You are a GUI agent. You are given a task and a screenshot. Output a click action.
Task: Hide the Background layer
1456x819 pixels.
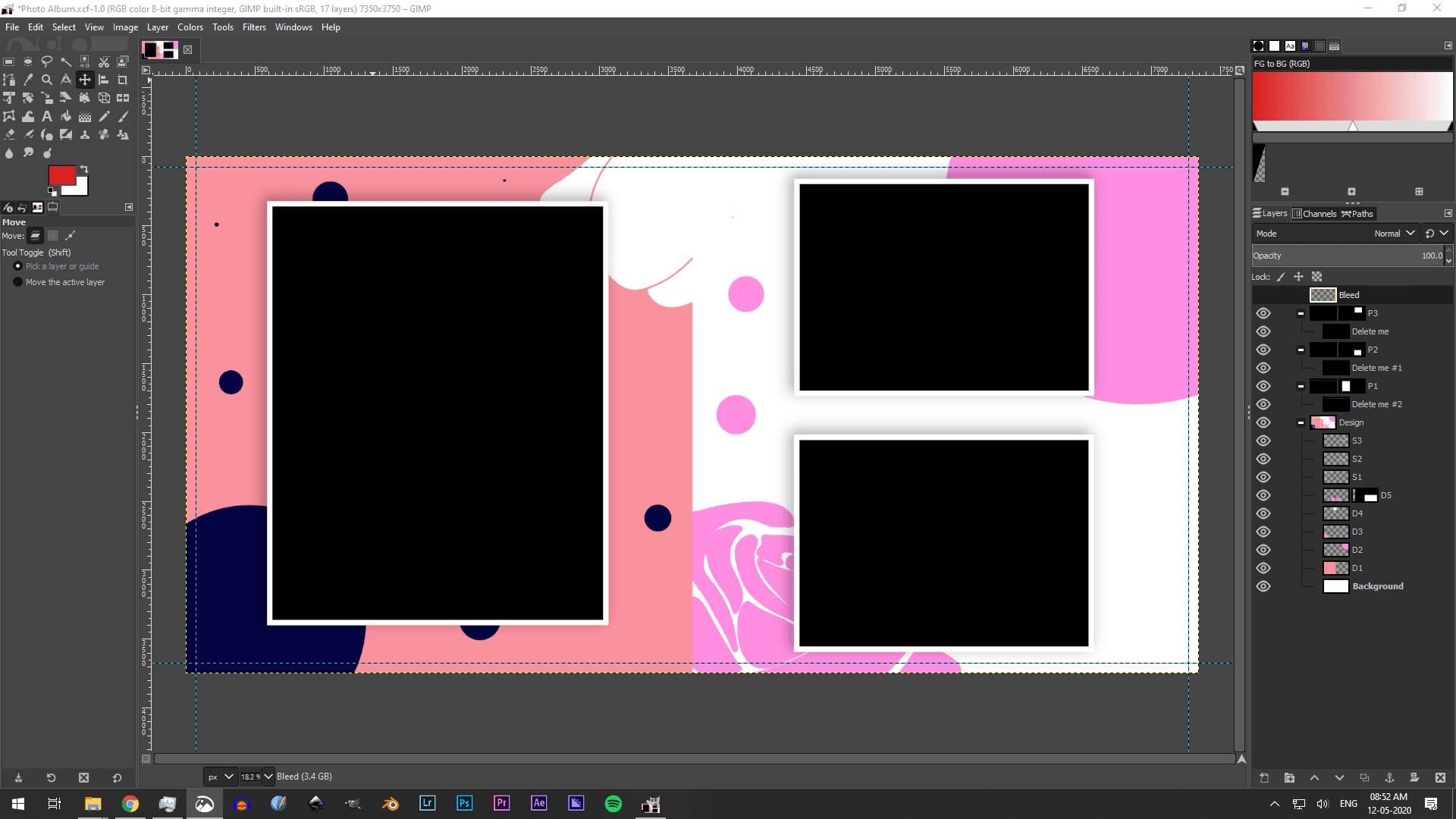(x=1263, y=585)
